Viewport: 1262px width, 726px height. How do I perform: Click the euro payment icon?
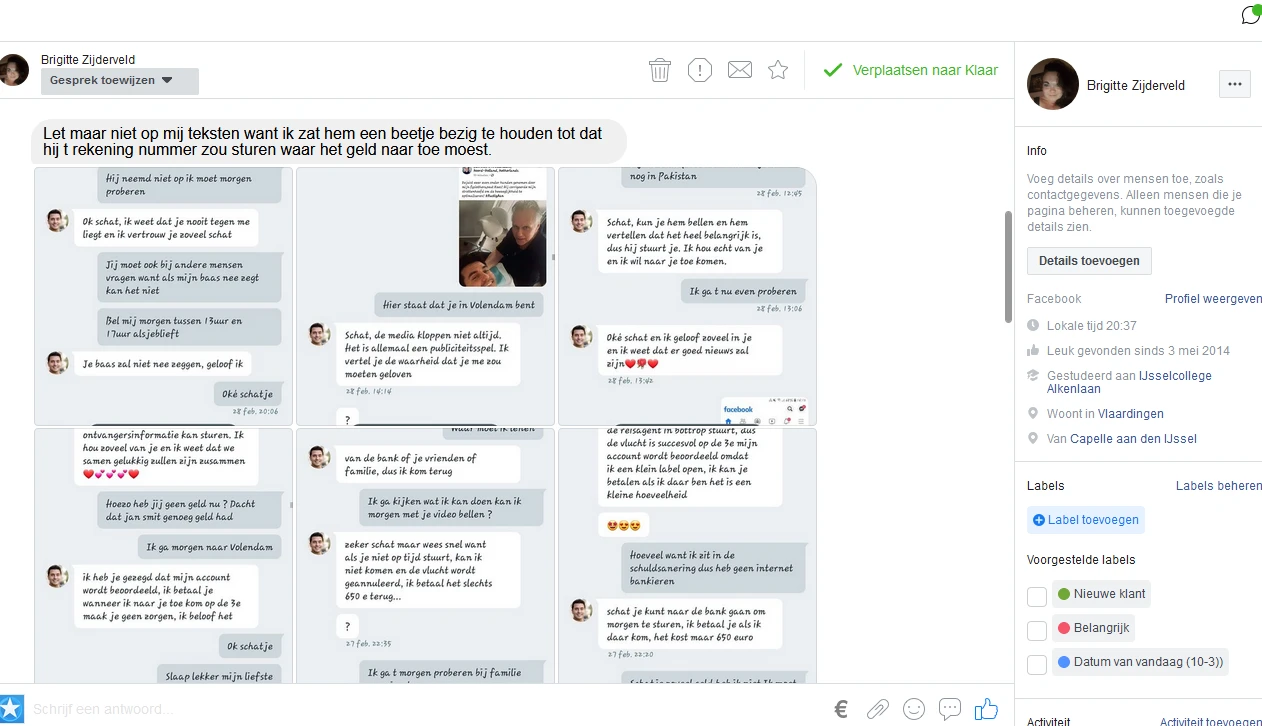841,709
